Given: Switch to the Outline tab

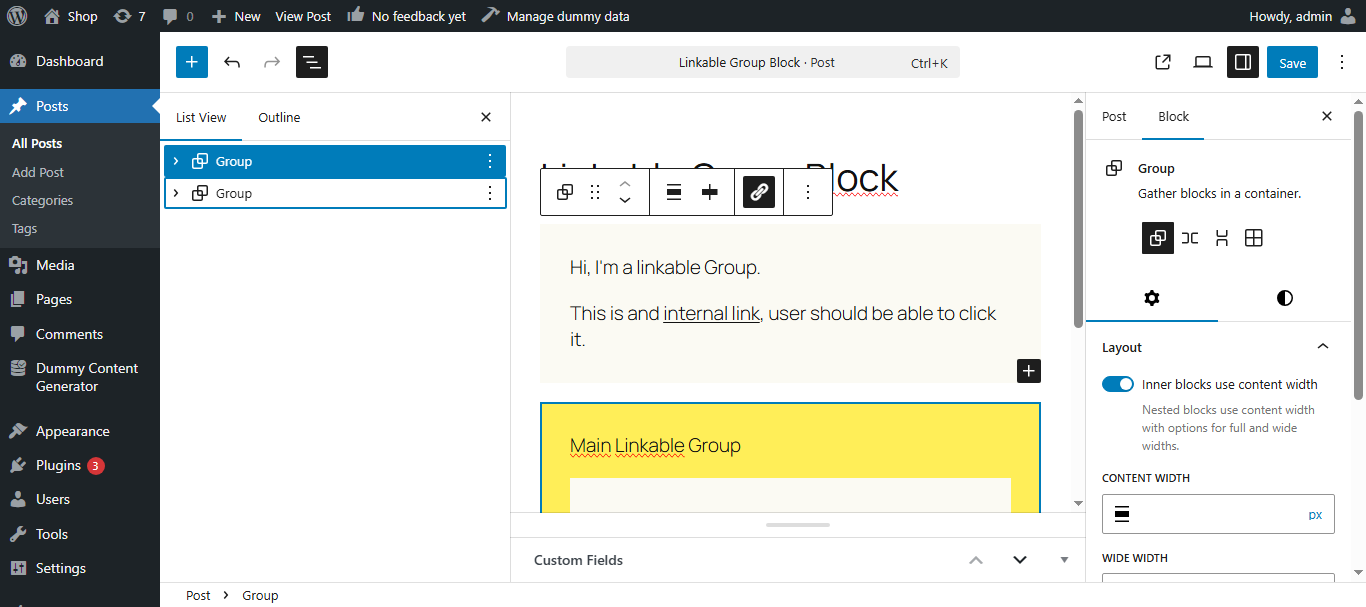Looking at the screenshot, I should click(x=279, y=117).
